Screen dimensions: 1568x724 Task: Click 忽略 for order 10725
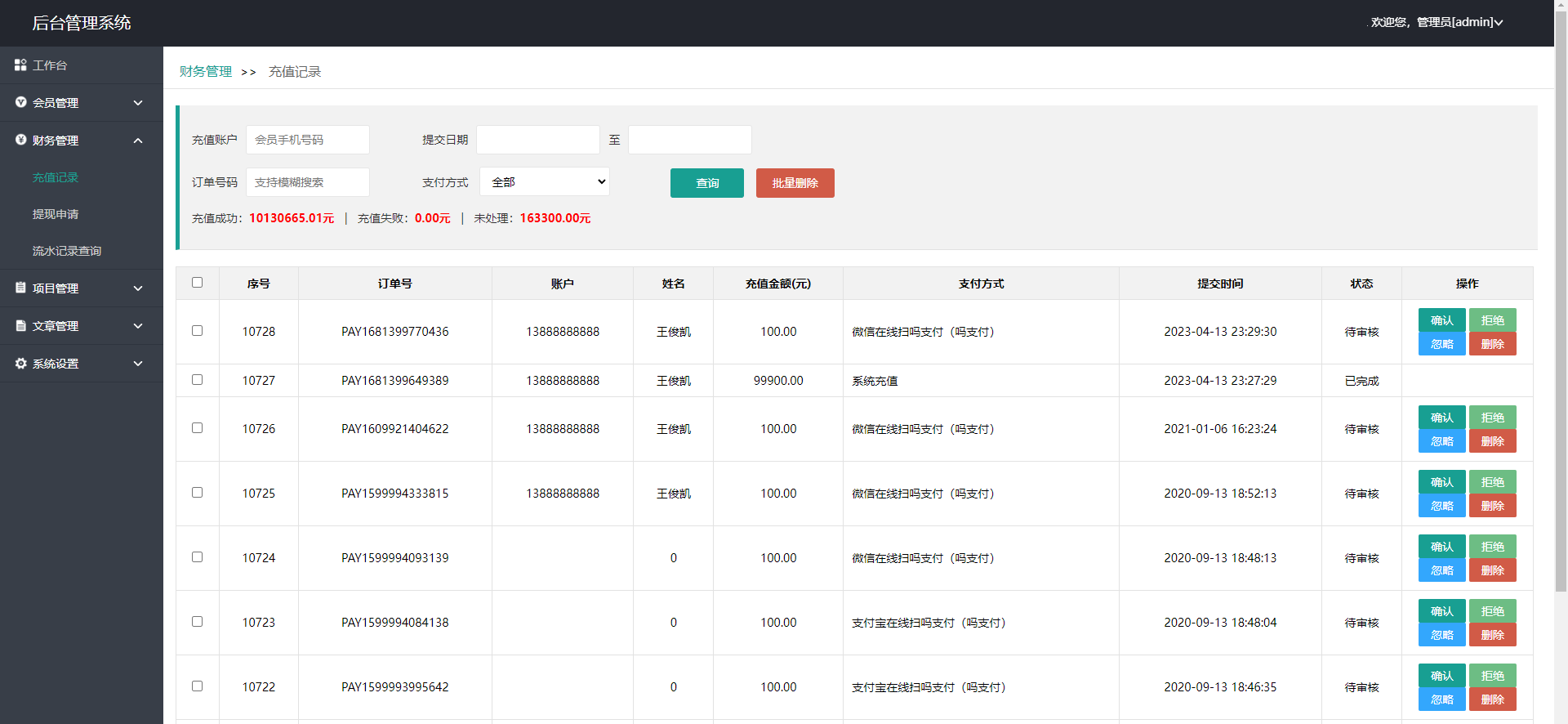tap(1442, 506)
